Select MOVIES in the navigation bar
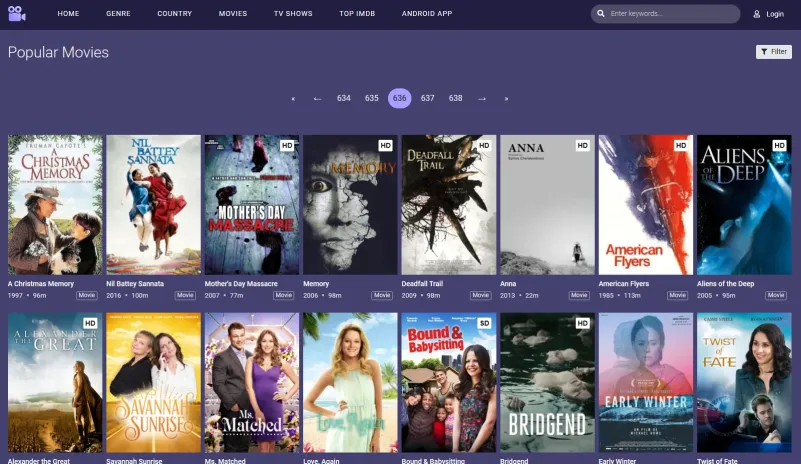Image resolution: width=801 pixels, height=464 pixels. click(x=233, y=14)
